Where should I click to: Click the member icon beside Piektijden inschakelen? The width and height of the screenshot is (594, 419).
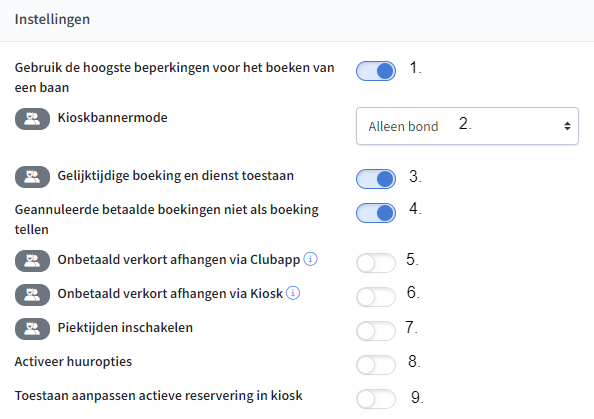(32, 329)
